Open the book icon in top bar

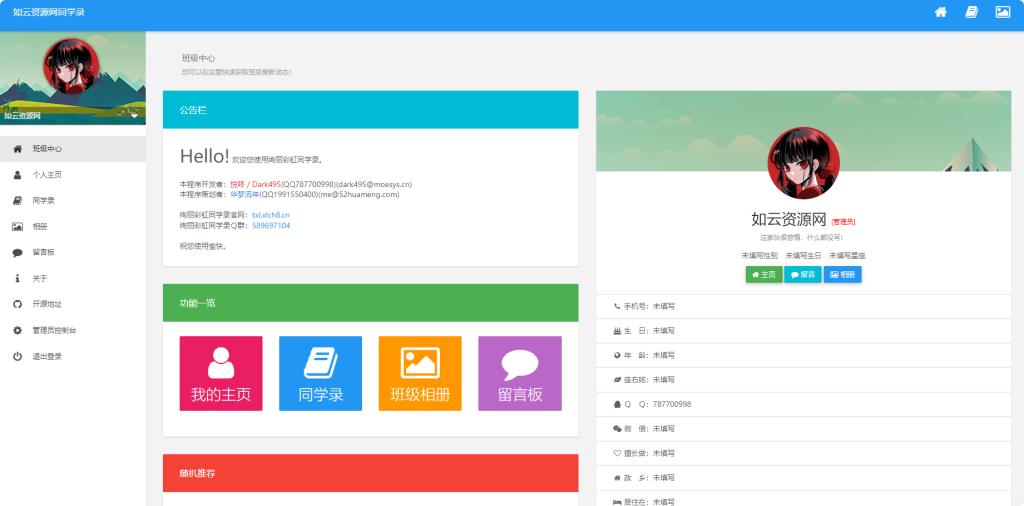[971, 12]
